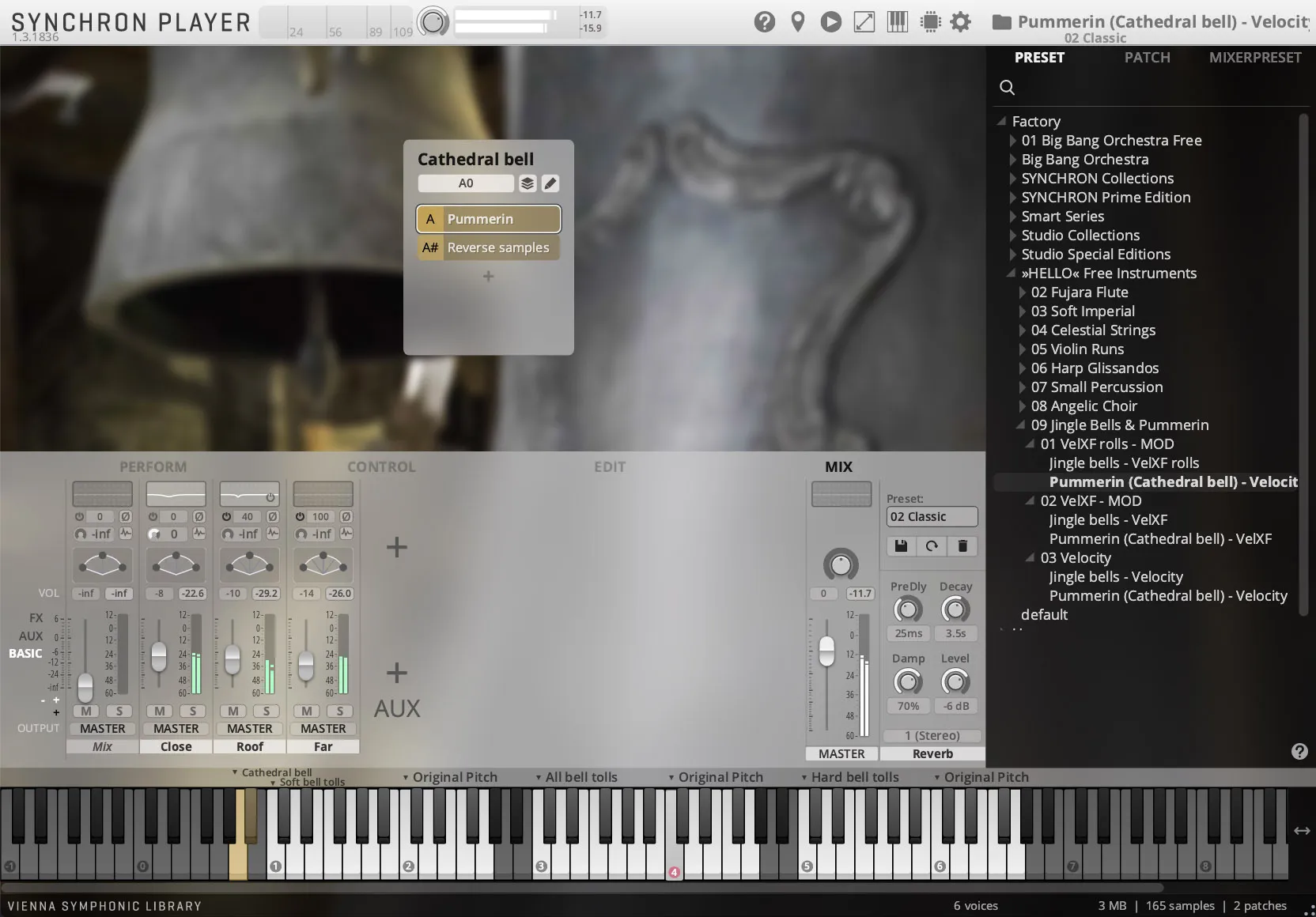This screenshot has width=1316, height=917.
Task: Open the CONTROL tab
Action: click(x=381, y=467)
